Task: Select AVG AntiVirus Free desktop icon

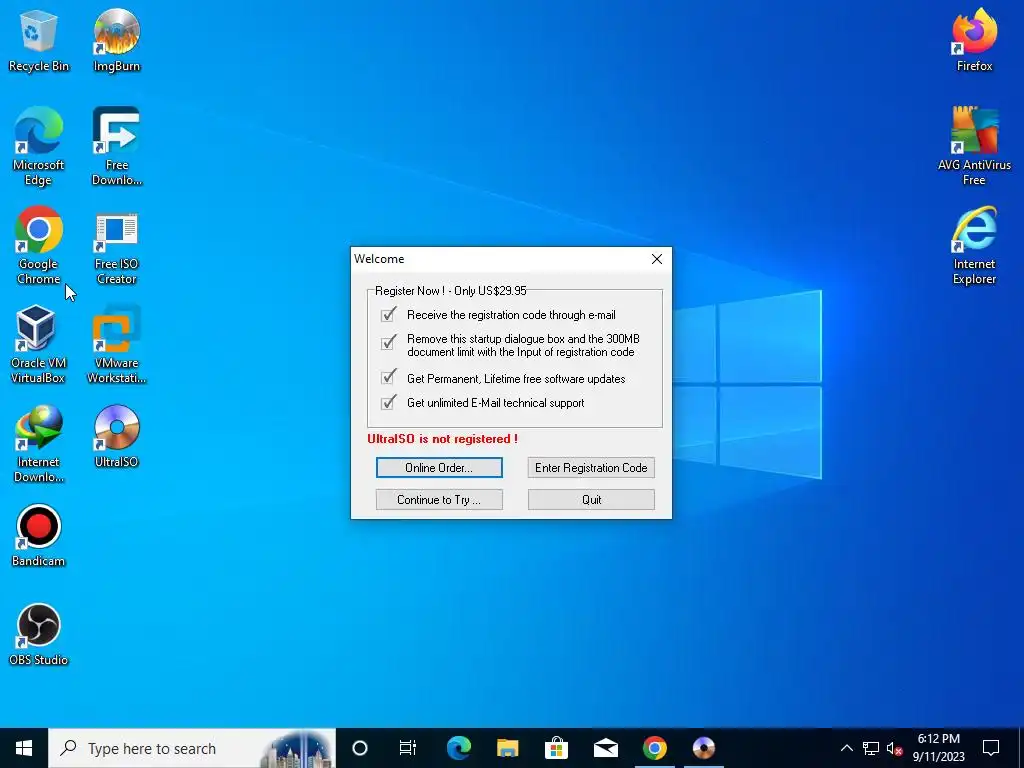Action: pos(974,146)
